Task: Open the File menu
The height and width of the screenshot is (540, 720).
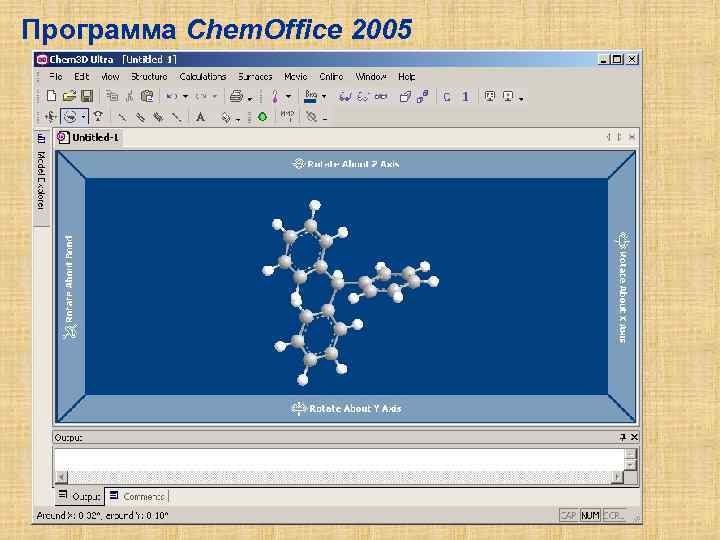Action: point(56,76)
